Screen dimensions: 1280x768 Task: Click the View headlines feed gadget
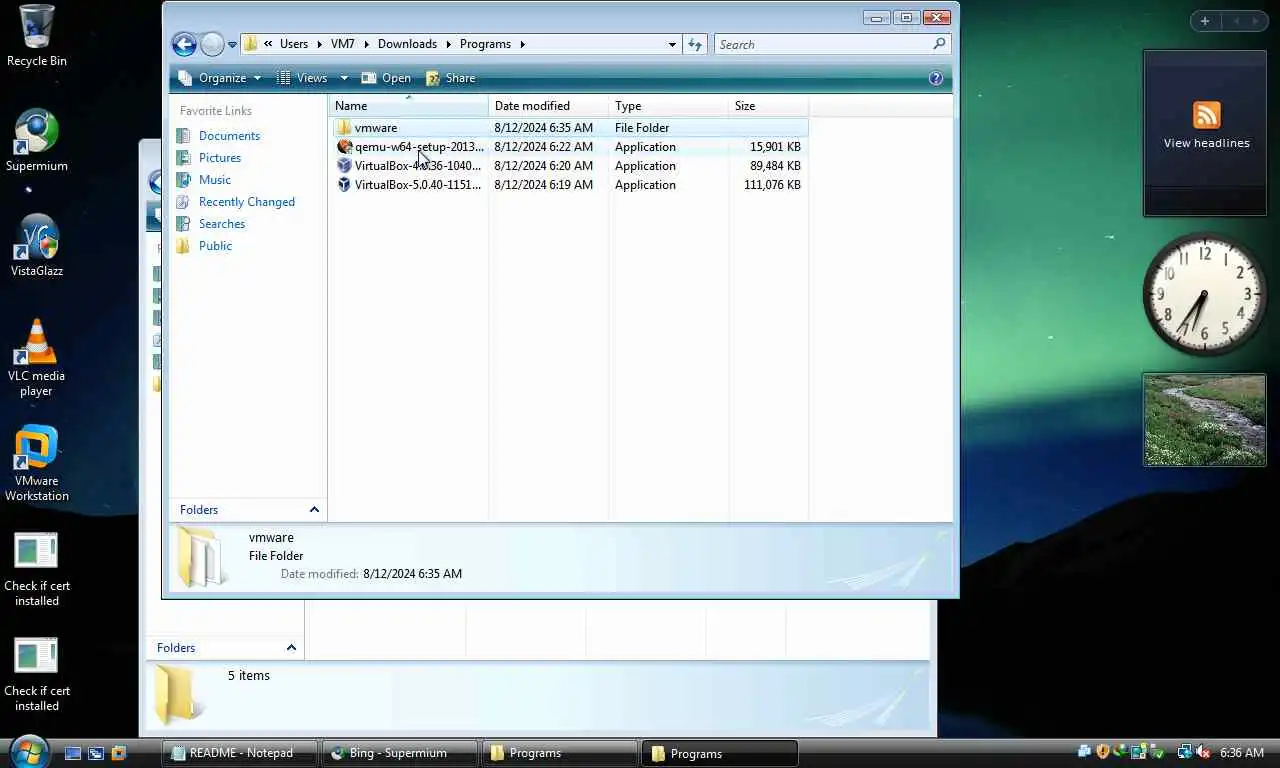[1206, 132]
